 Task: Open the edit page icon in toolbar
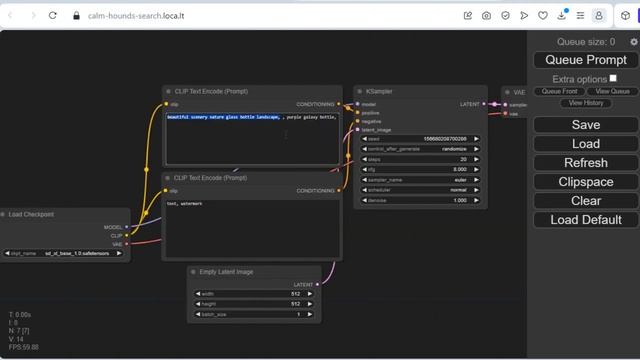click(468, 16)
